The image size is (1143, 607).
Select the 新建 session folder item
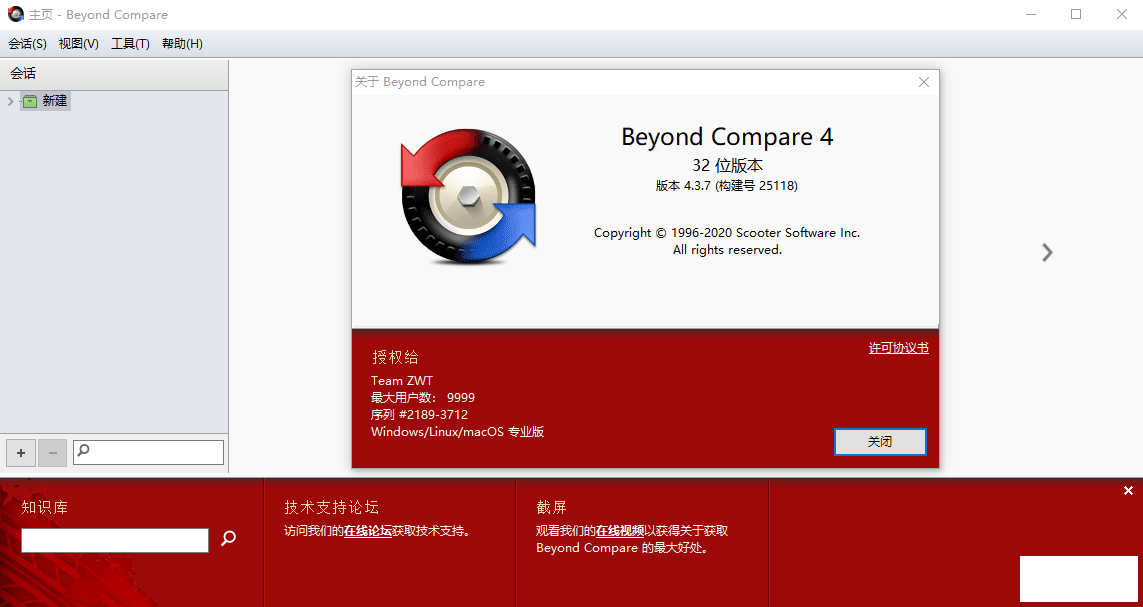[46, 101]
